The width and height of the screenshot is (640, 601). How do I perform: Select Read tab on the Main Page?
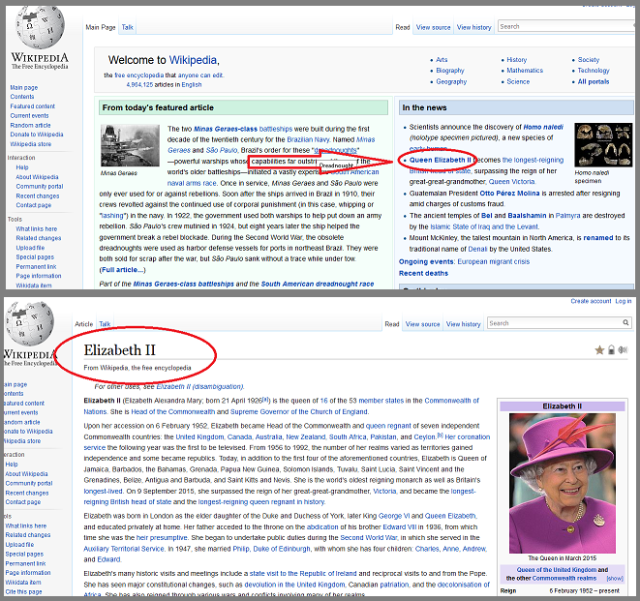tap(402, 27)
